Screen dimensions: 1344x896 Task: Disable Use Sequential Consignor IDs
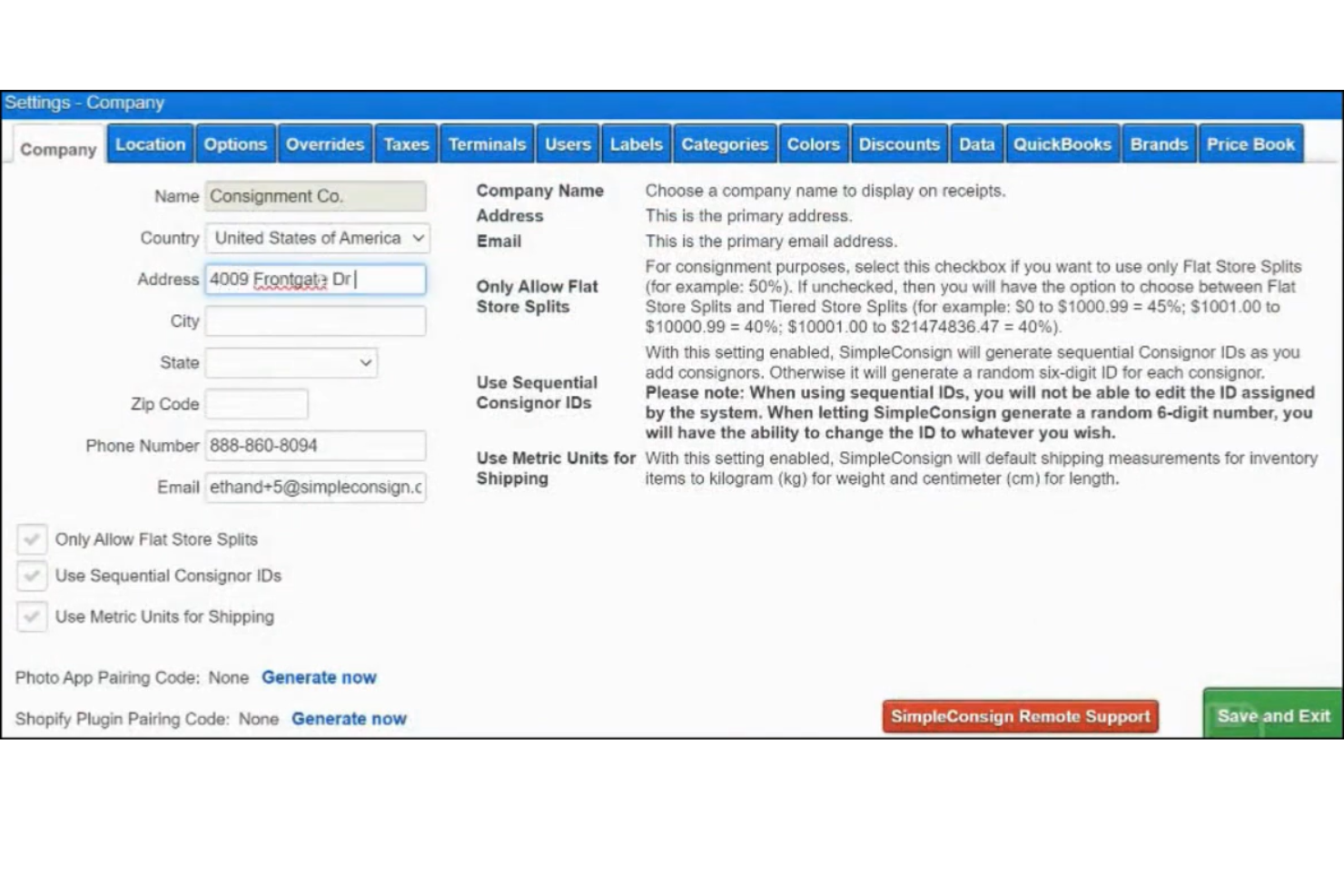(32, 576)
